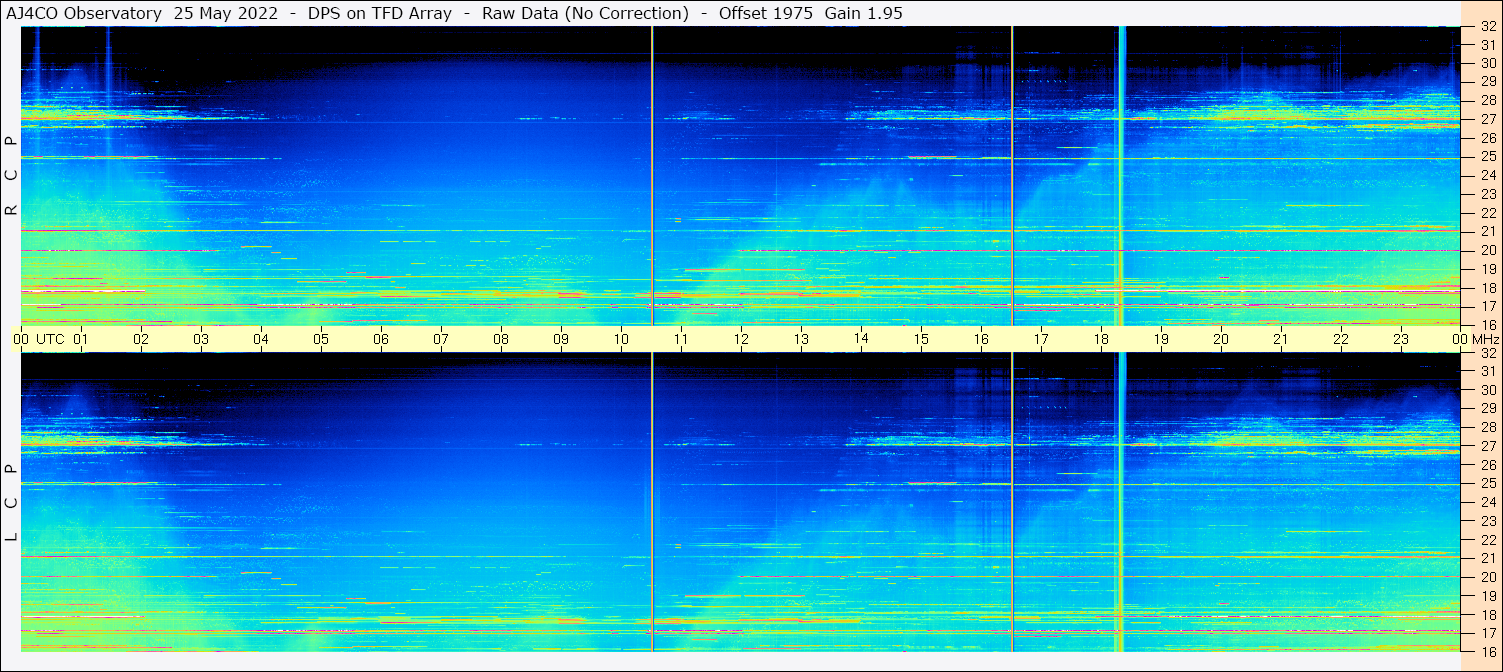This screenshot has width=1503, height=672.
Task: Select the 17 MHz label of RCP panel
Action: pos(1488,306)
